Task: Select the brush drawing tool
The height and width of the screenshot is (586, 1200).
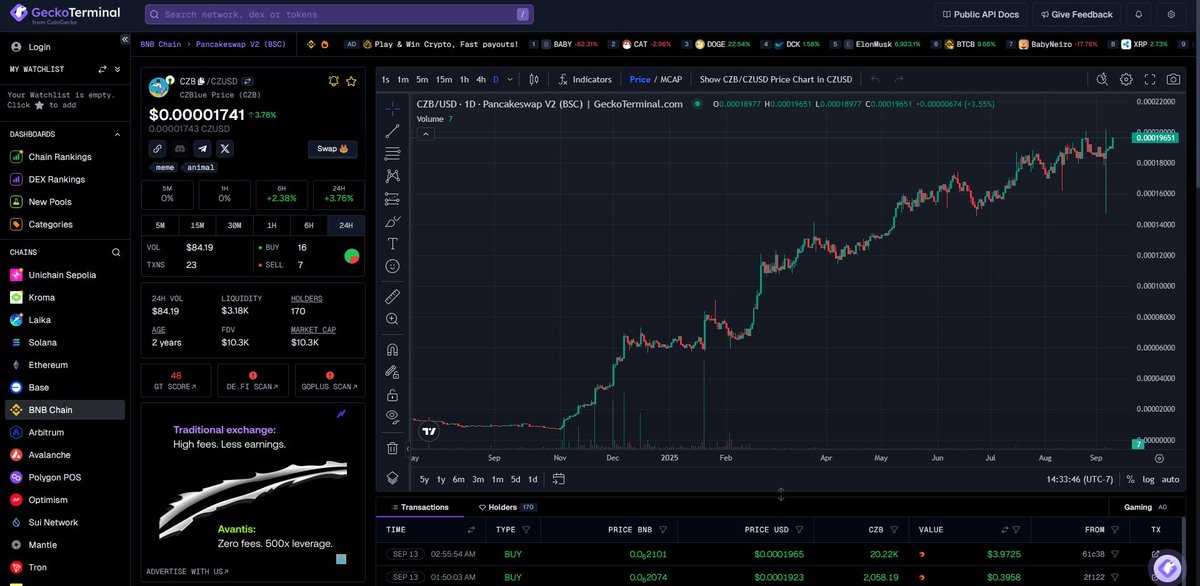Action: click(393, 221)
